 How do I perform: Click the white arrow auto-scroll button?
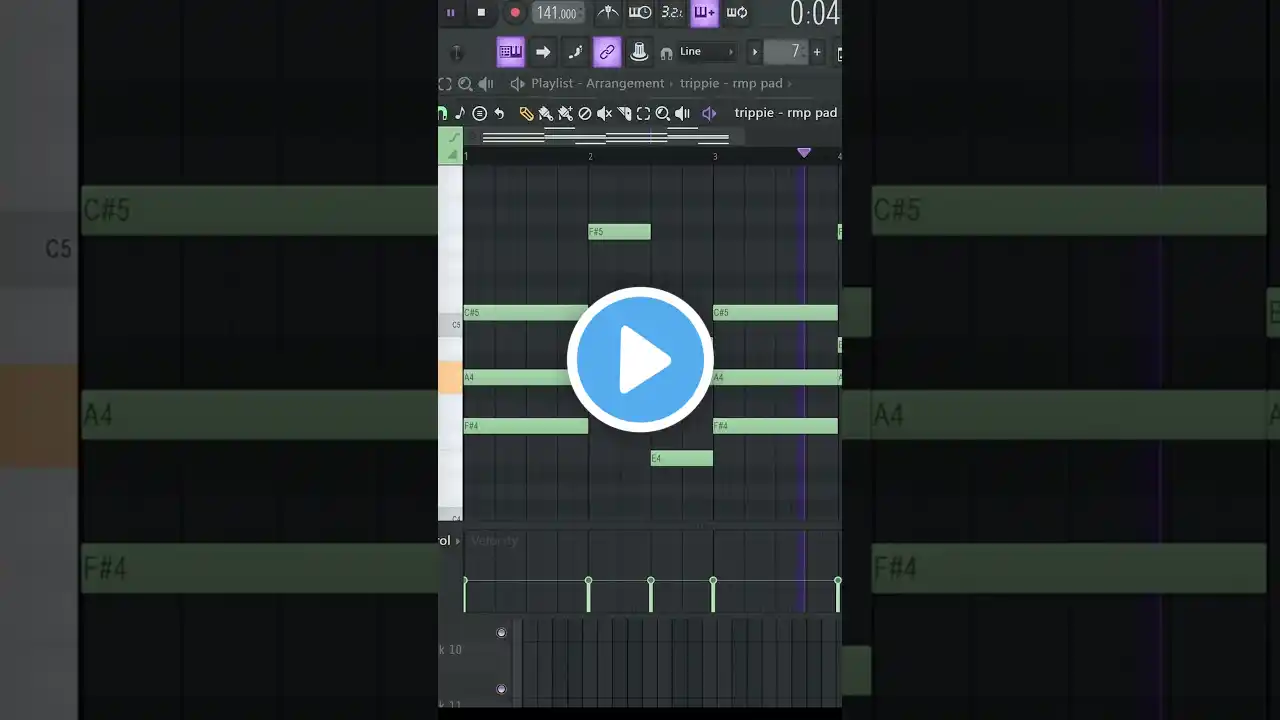coord(543,52)
